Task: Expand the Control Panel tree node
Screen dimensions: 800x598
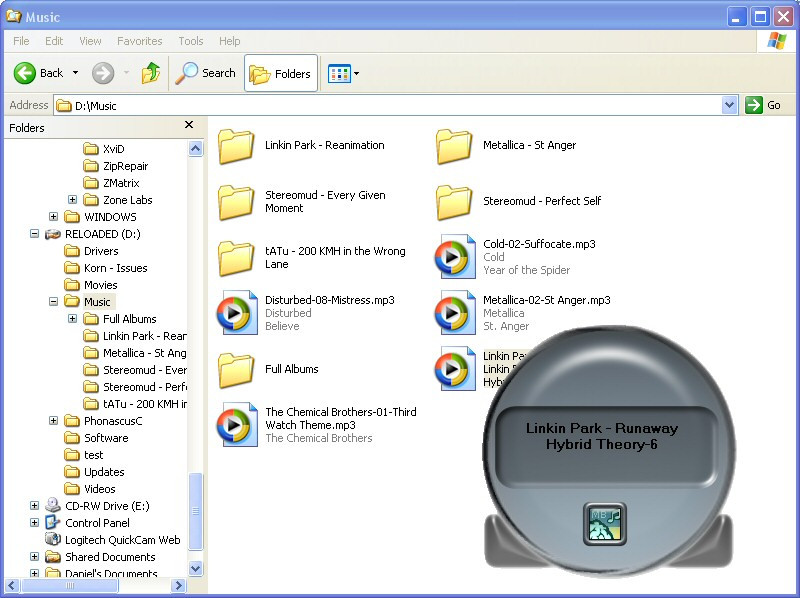Action: (x=34, y=522)
